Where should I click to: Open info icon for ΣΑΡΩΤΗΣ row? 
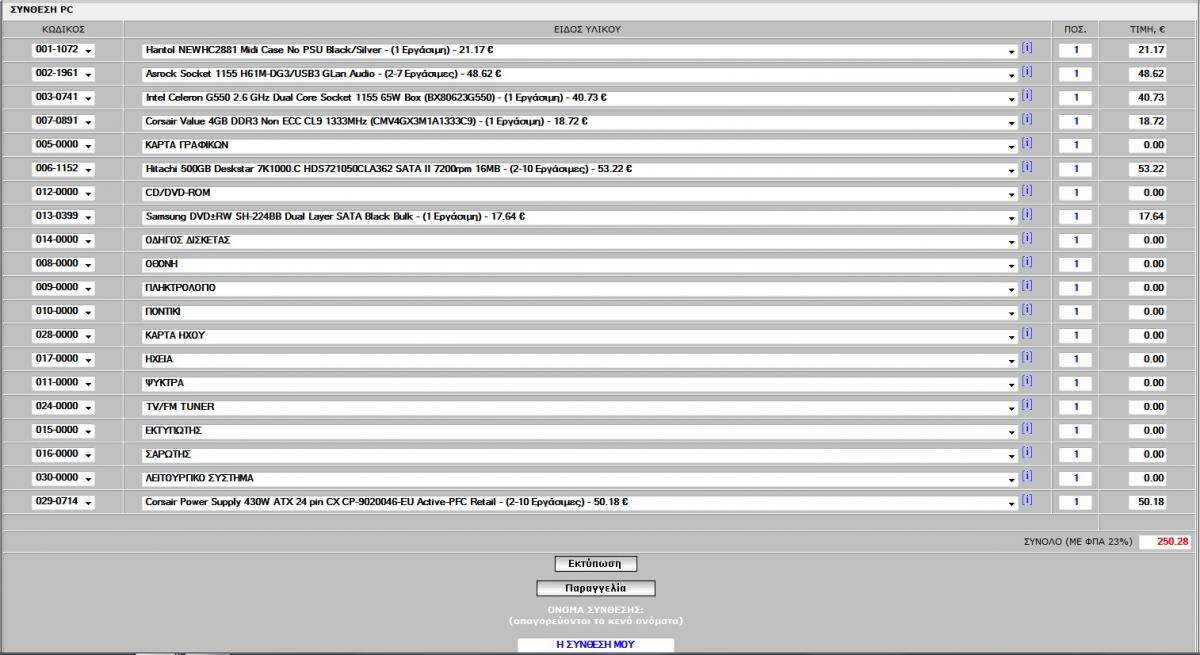(1027, 453)
